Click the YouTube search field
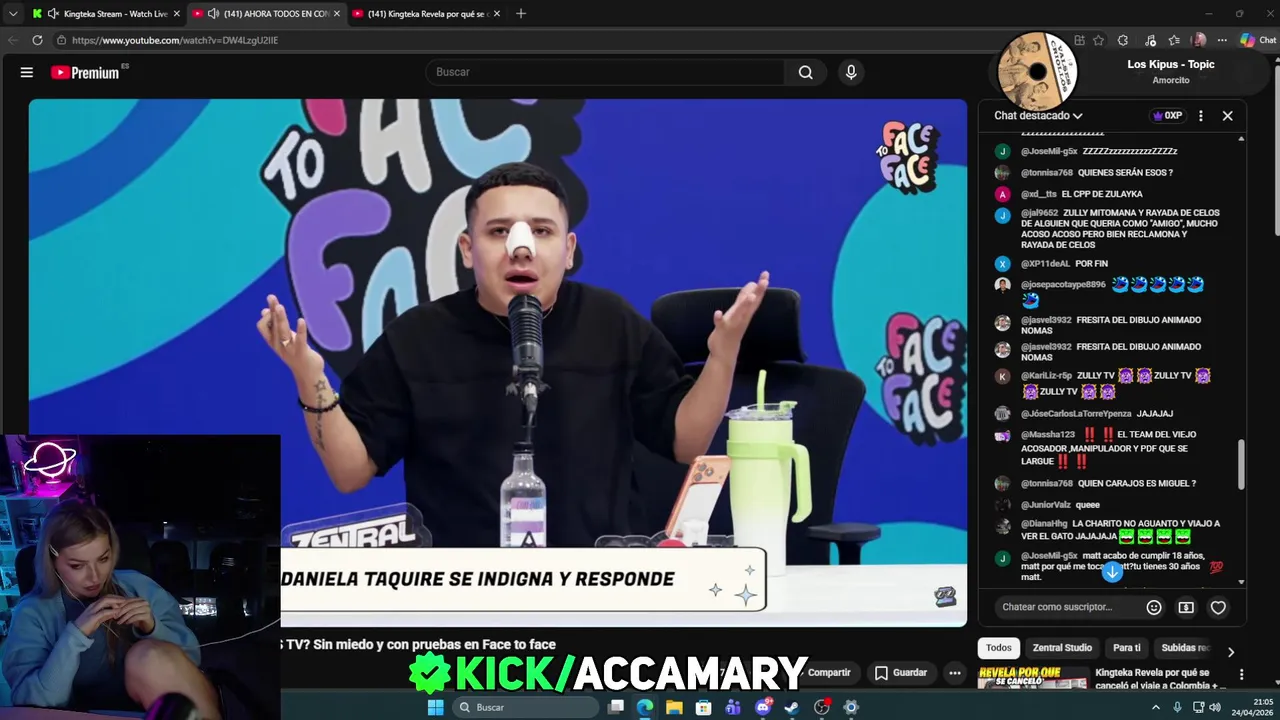The image size is (1280, 720). coord(606,72)
